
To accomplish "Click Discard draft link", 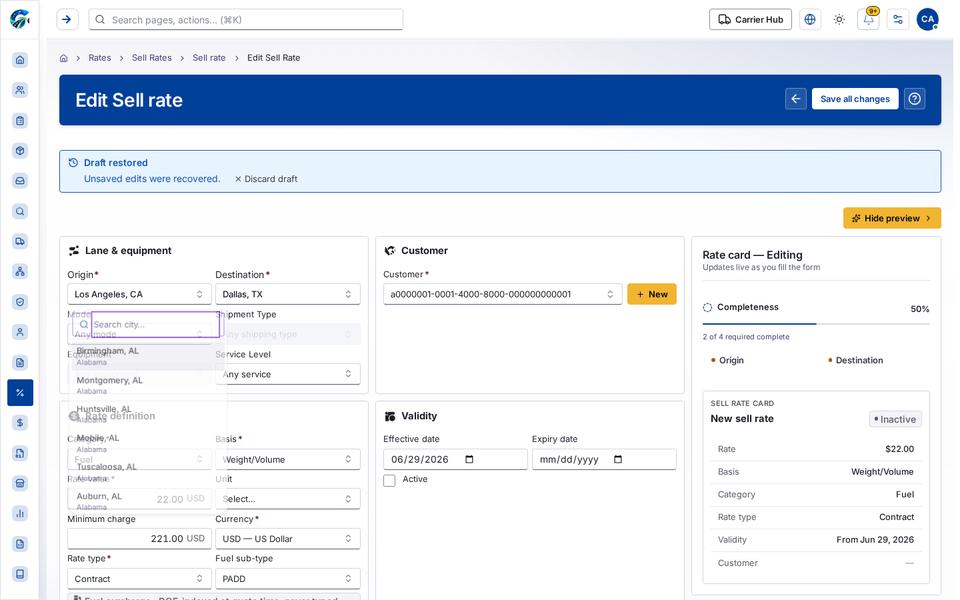I will coord(266,179).
